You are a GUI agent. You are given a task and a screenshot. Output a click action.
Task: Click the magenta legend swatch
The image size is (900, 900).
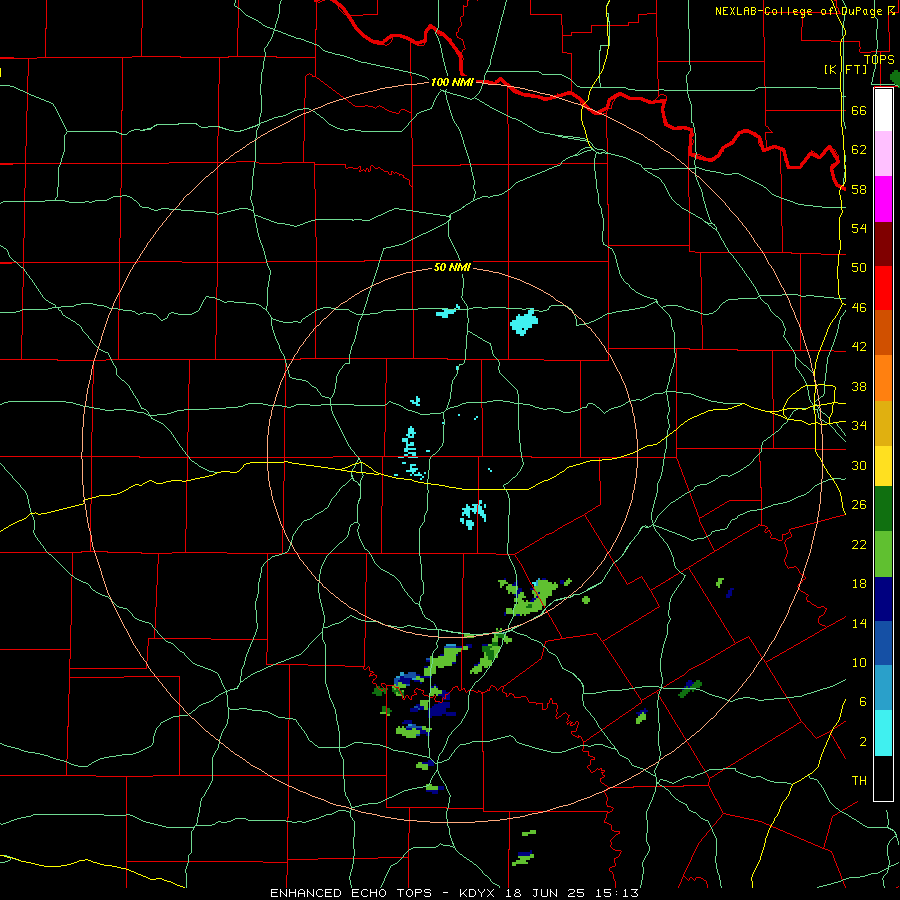pos(883,199)
